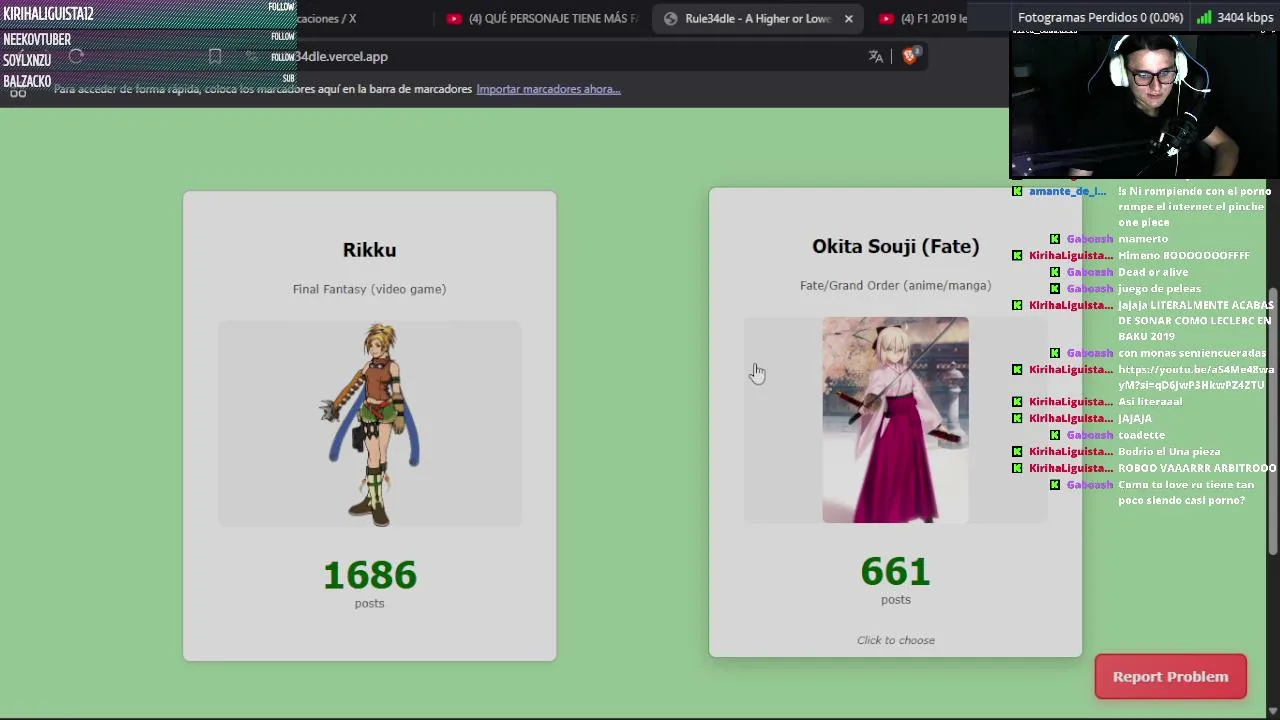1280x720 pixels.
Task: Click the streamer webcam overlay
Action: [1144, 106]
